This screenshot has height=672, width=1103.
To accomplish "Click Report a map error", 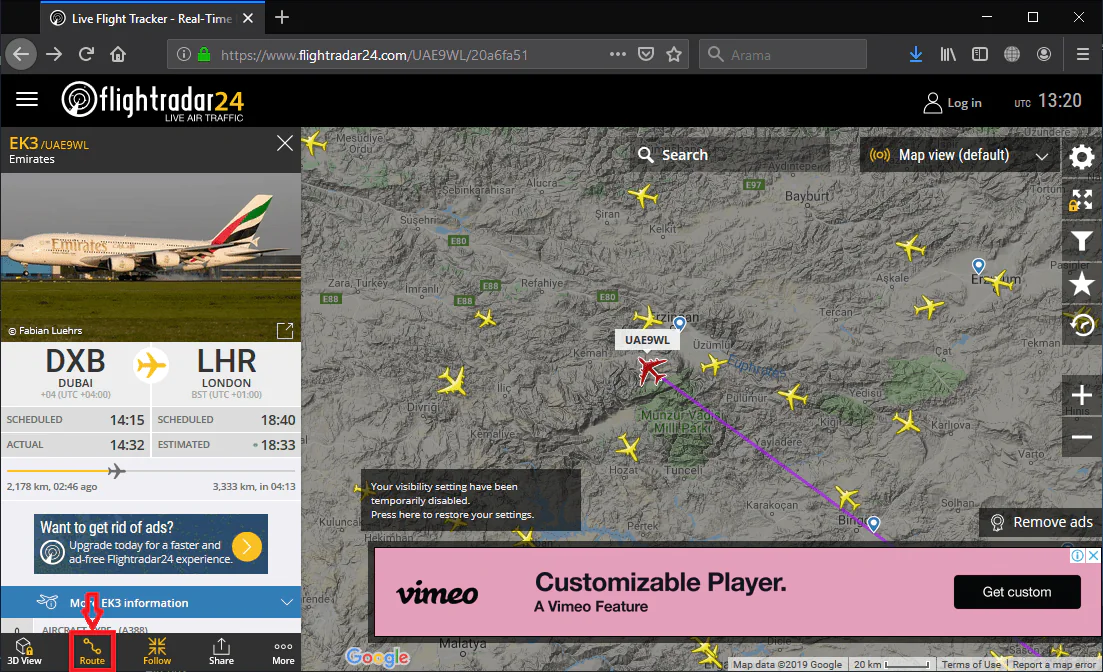I will coord(1054,664).
